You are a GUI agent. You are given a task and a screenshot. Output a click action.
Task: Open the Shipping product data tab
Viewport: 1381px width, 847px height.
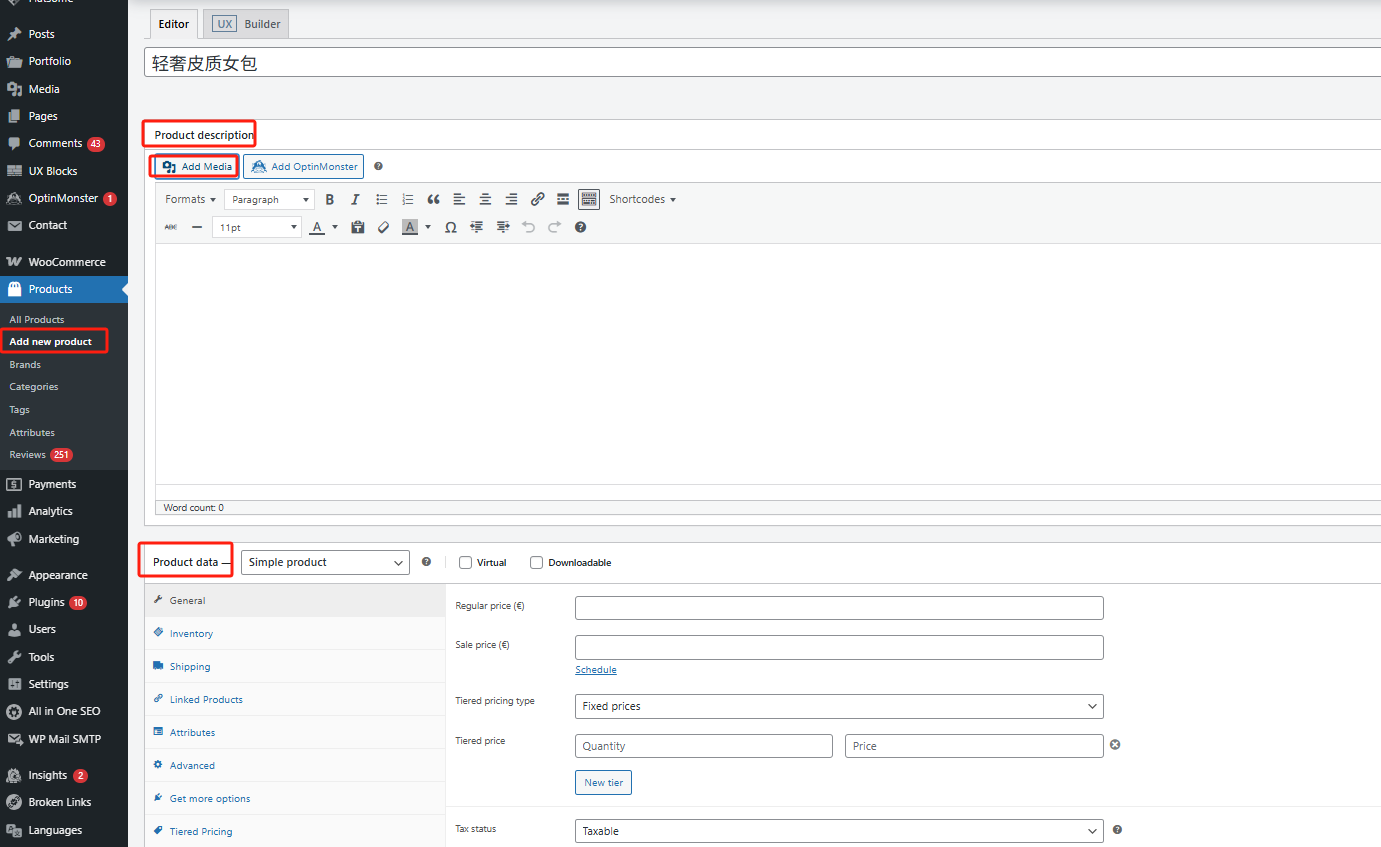point(190,667)
